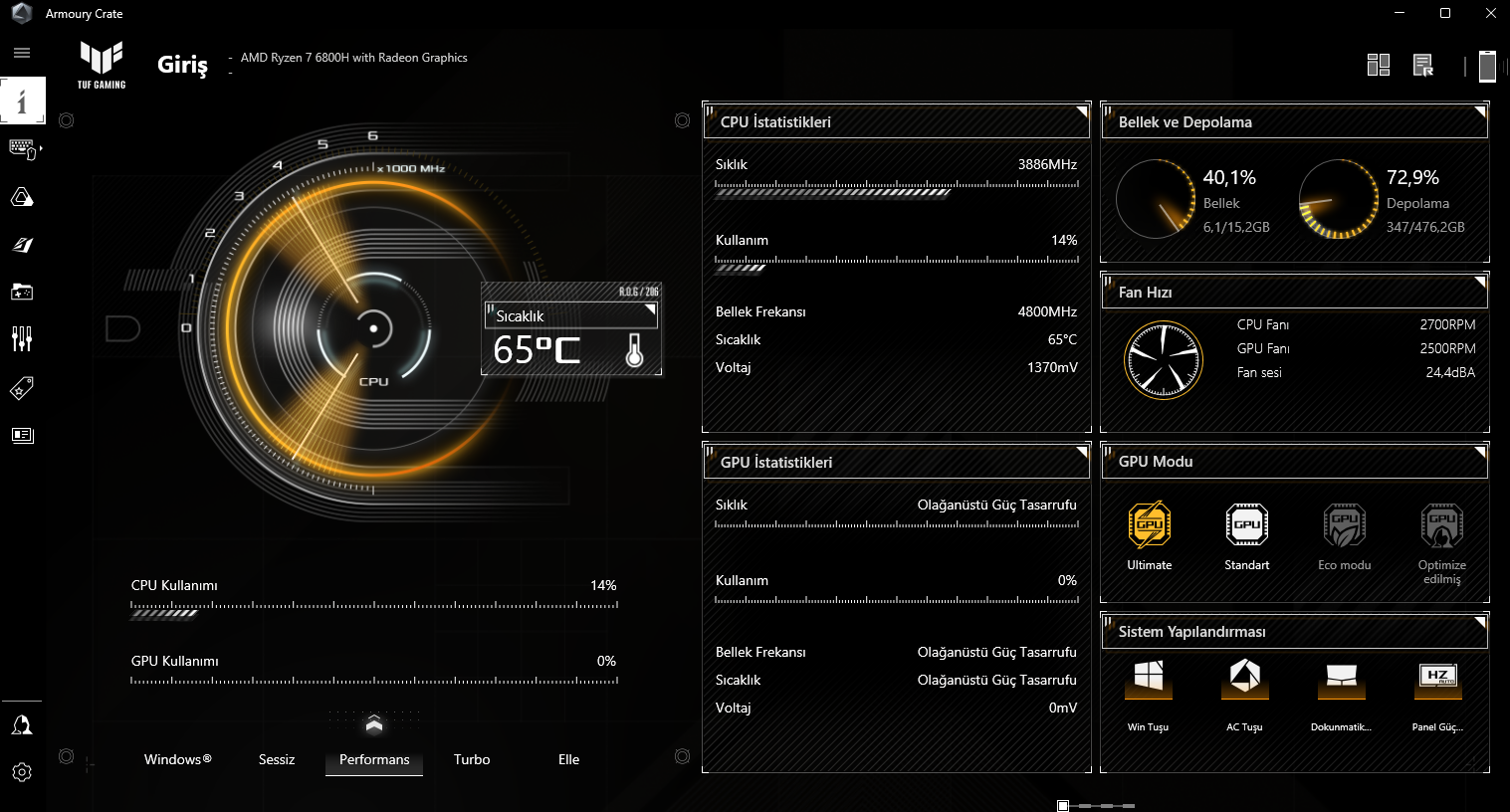Toggle the Dokunmatik touchpad setting
This screenshot has width=1510, height=812.
point(1341,679)
